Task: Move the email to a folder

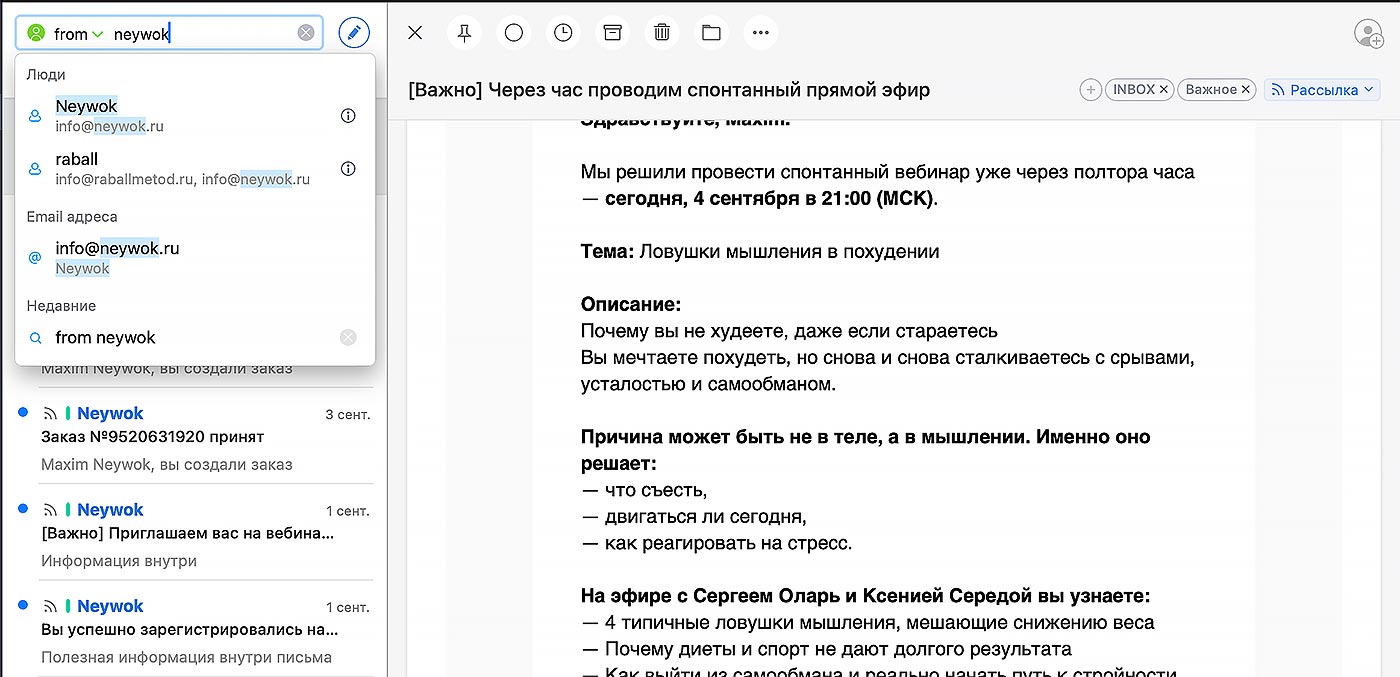Action: [x=711, y=32]
